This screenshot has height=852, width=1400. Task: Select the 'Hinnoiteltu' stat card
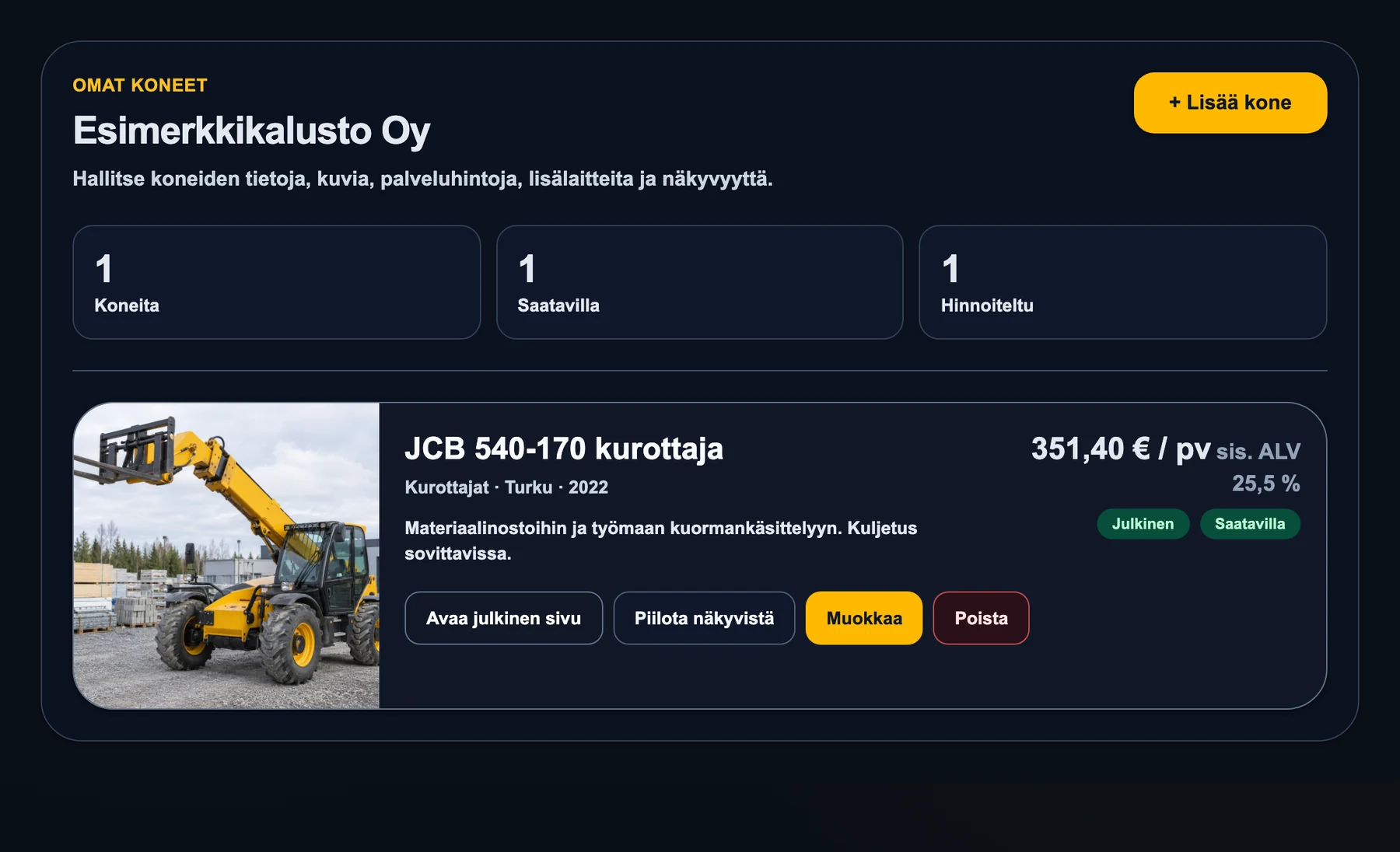1122,282
